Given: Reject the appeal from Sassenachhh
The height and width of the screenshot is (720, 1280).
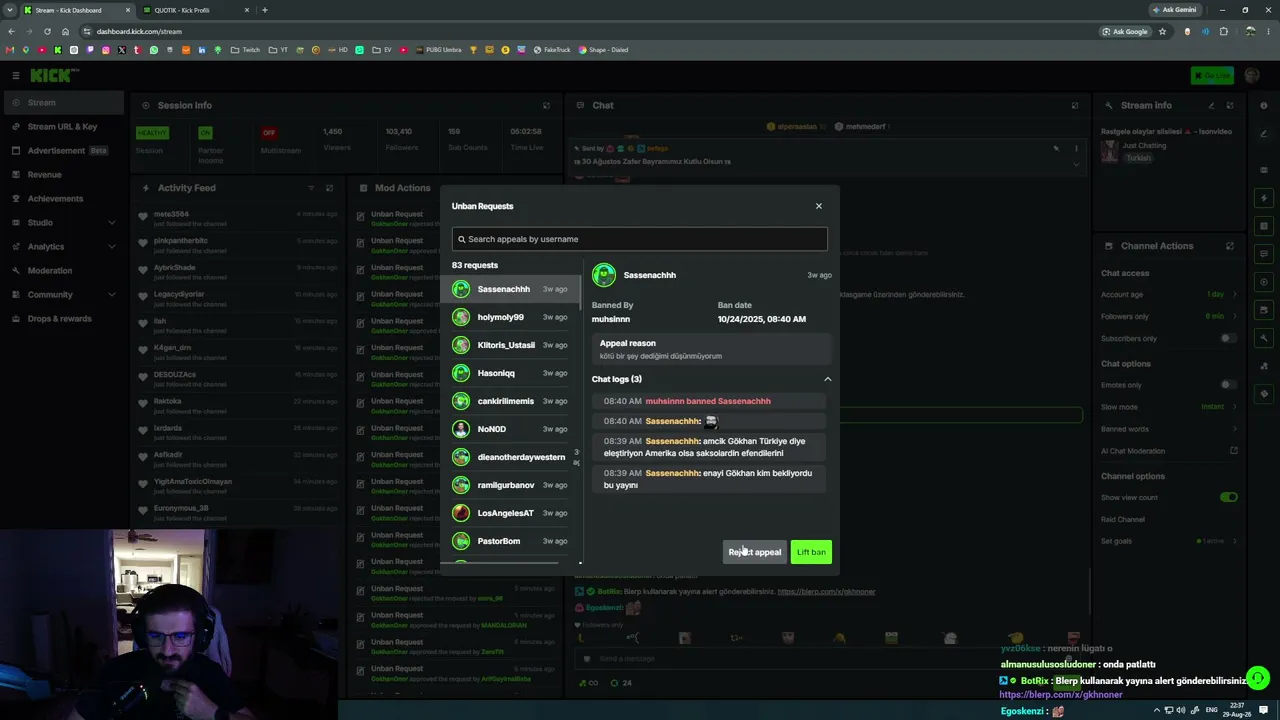Looking at the screenshot, I should [x=755, y=552].
